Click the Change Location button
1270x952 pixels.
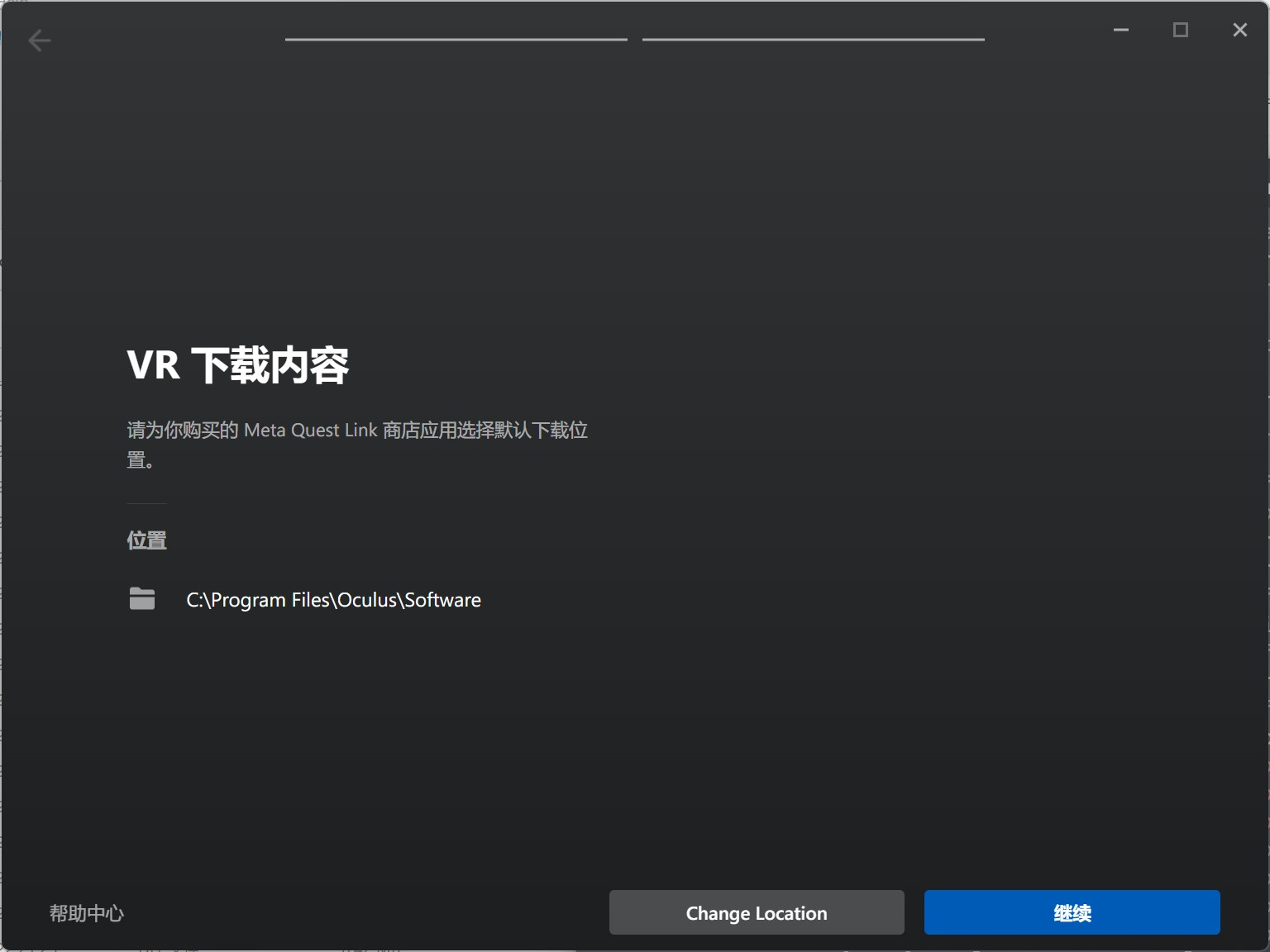coord(757,912)
